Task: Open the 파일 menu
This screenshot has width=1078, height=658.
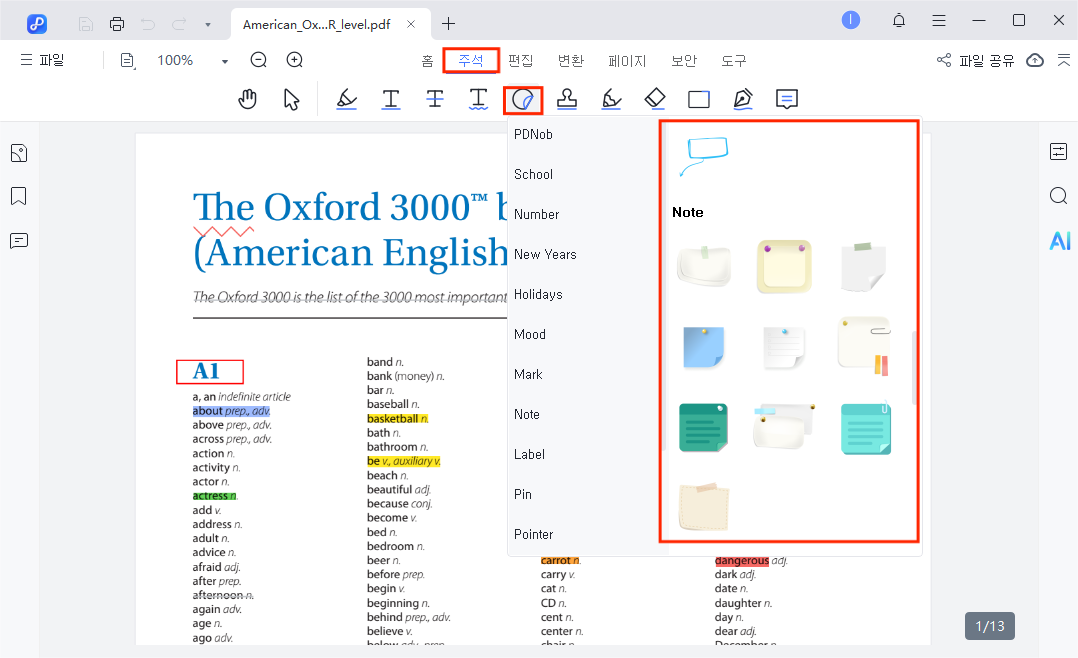Action: pyautogui.click(x=42, y=60)
